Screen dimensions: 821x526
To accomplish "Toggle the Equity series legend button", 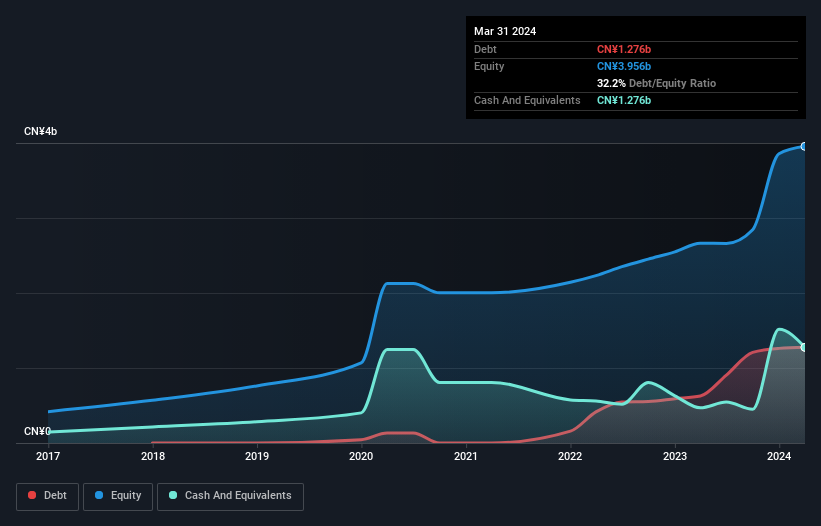I will pyautogui.click(x=118, y=496).
